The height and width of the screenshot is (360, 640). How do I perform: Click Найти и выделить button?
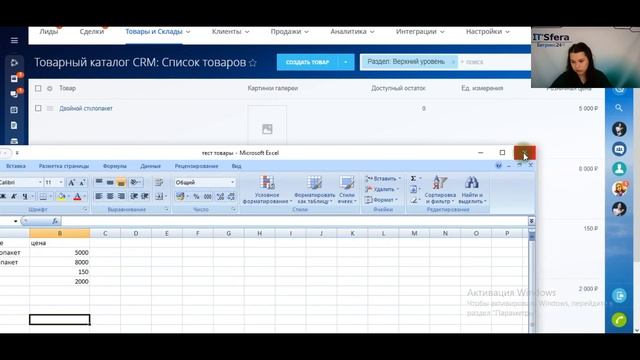click(x=472, y=190)
